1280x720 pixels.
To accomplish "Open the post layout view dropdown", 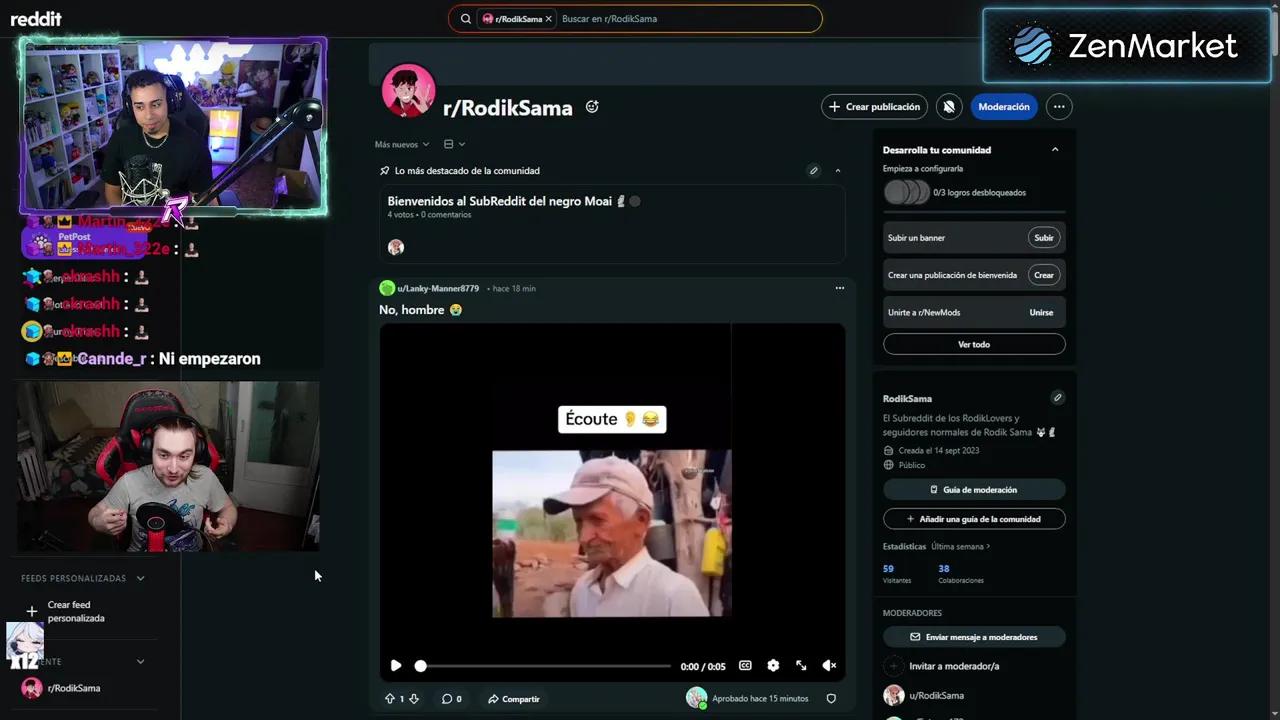I will 454,144.
